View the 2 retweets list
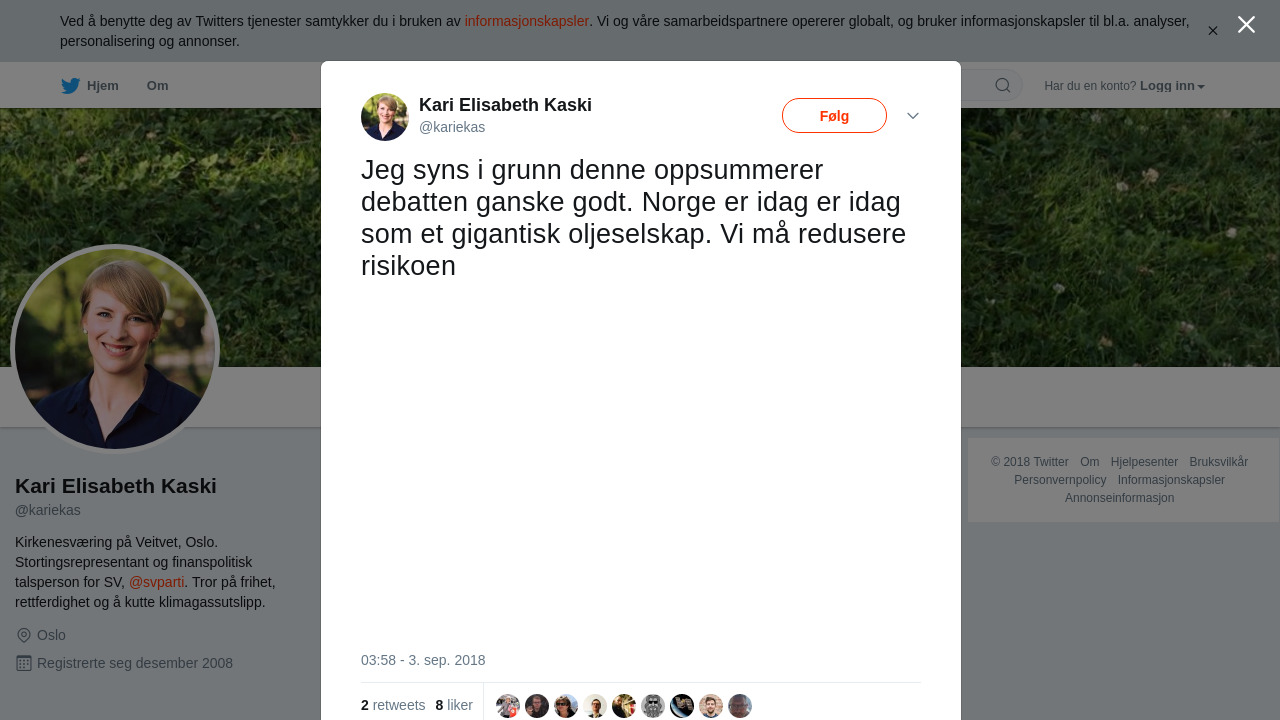The image size is (1280, 720). pos(393,705)
